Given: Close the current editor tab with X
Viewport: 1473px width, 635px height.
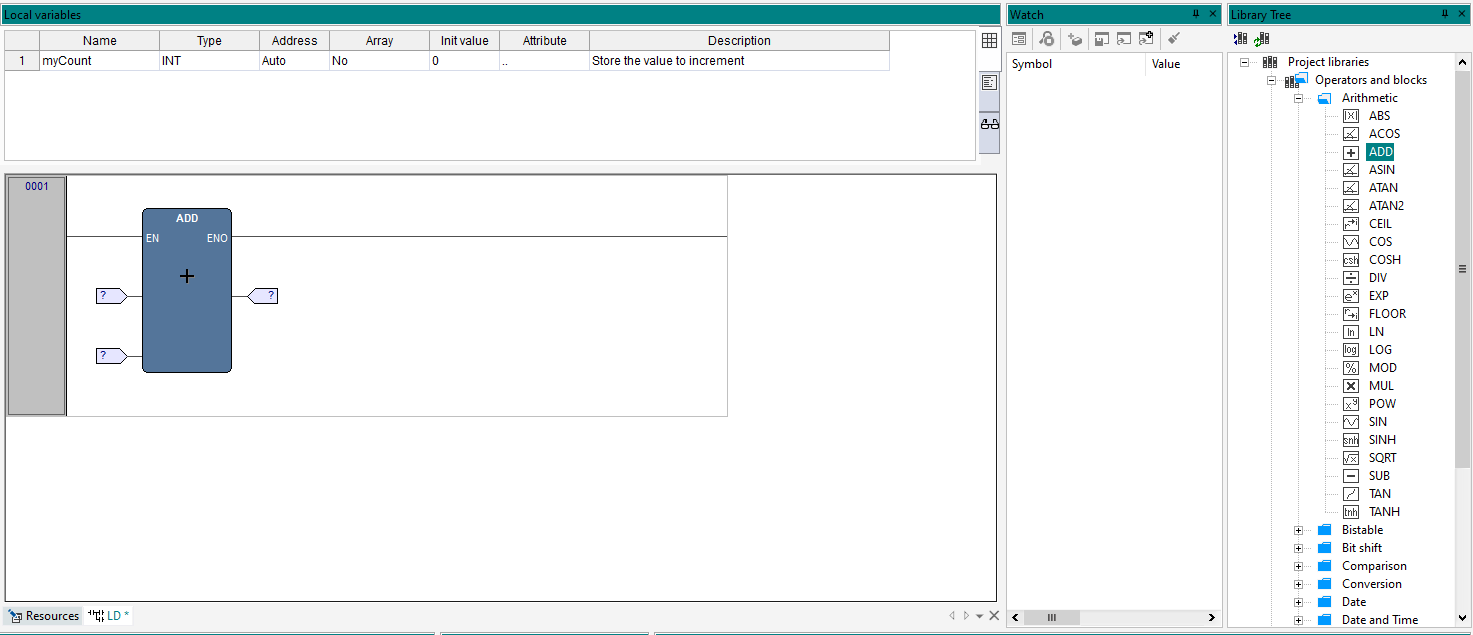Looking at the screenshot, I should (994, 616).
